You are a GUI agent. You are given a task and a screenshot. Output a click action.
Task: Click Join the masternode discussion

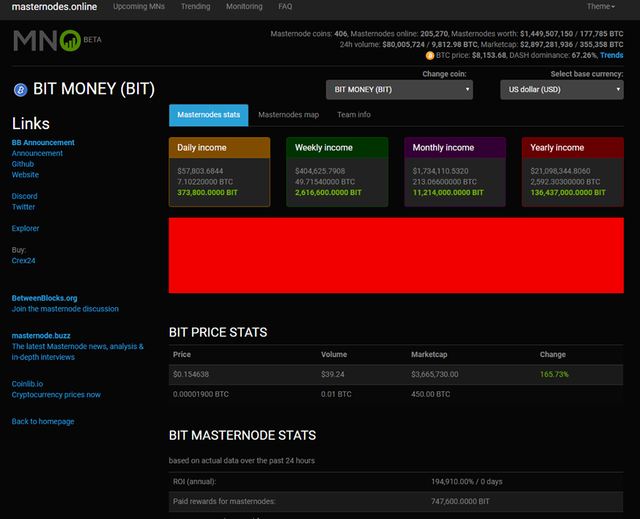click(x=65, y=309)
